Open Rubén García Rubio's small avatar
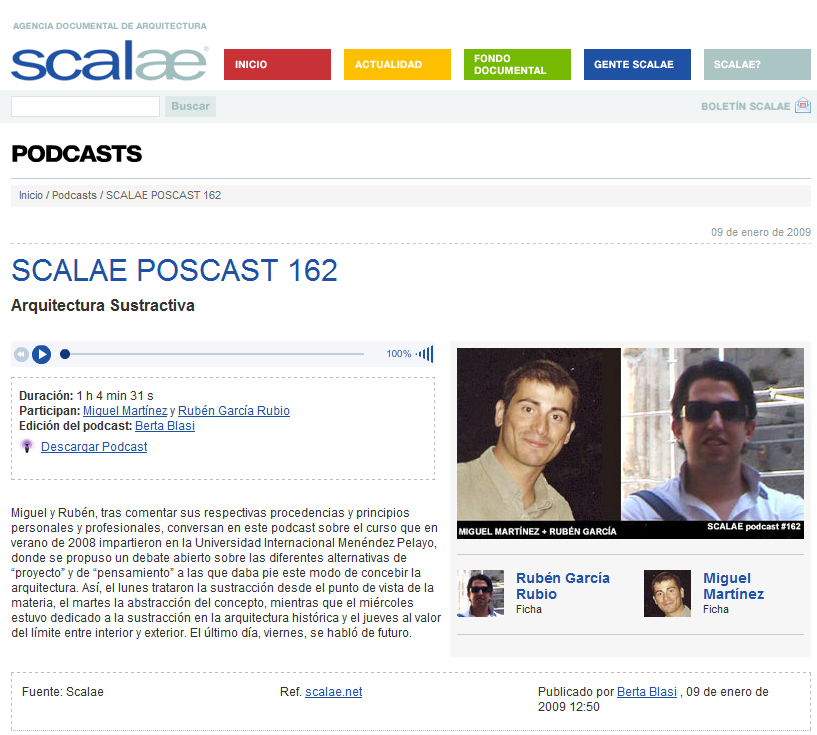This screenshot has height=735, width=817. (480, 593)
